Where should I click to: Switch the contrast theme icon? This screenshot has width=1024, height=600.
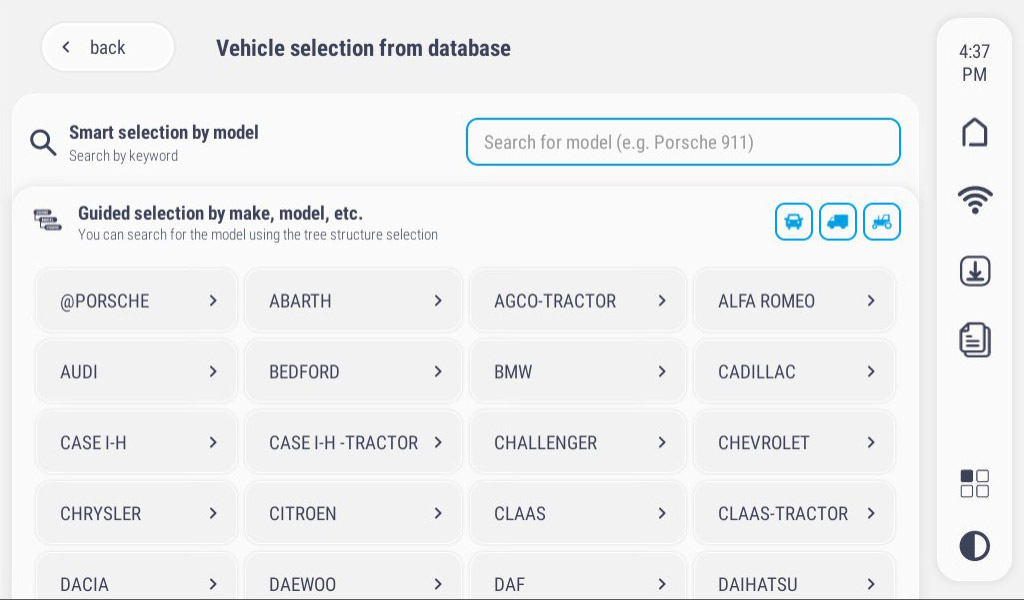click(x=974, y=545)
